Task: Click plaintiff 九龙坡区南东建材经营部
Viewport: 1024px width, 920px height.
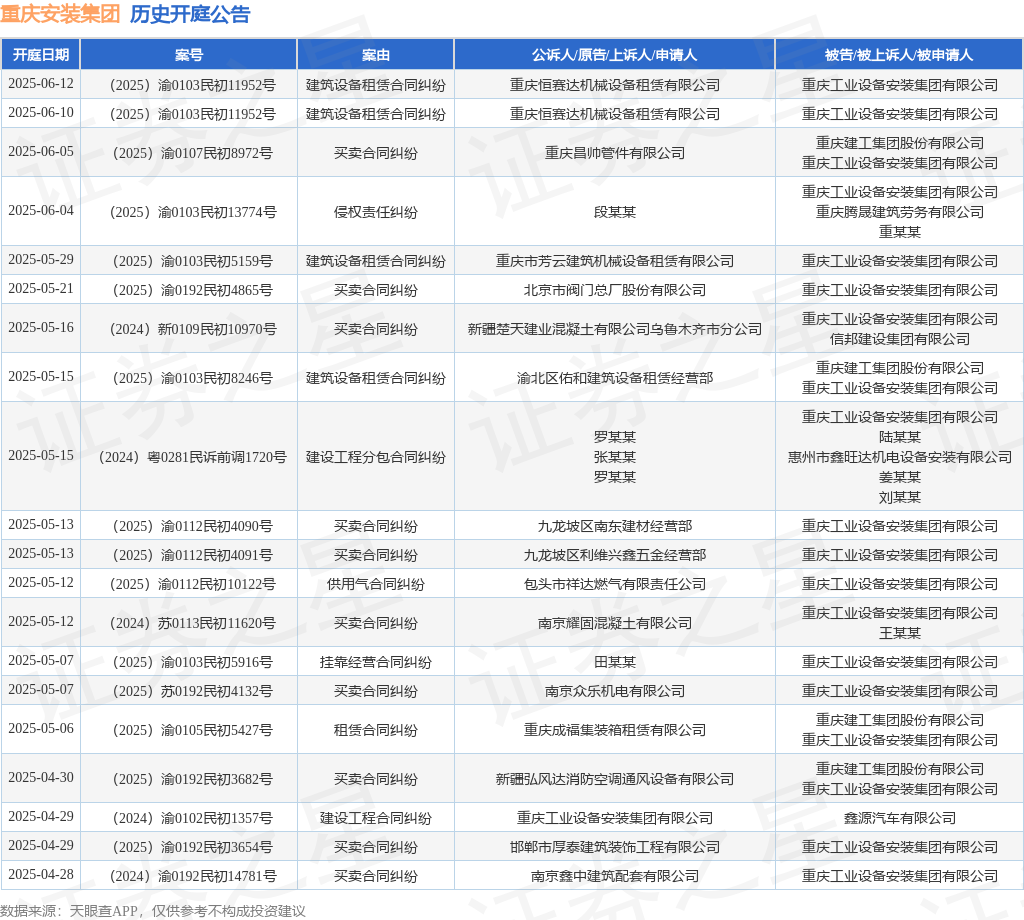Action: tap(615, 526)
